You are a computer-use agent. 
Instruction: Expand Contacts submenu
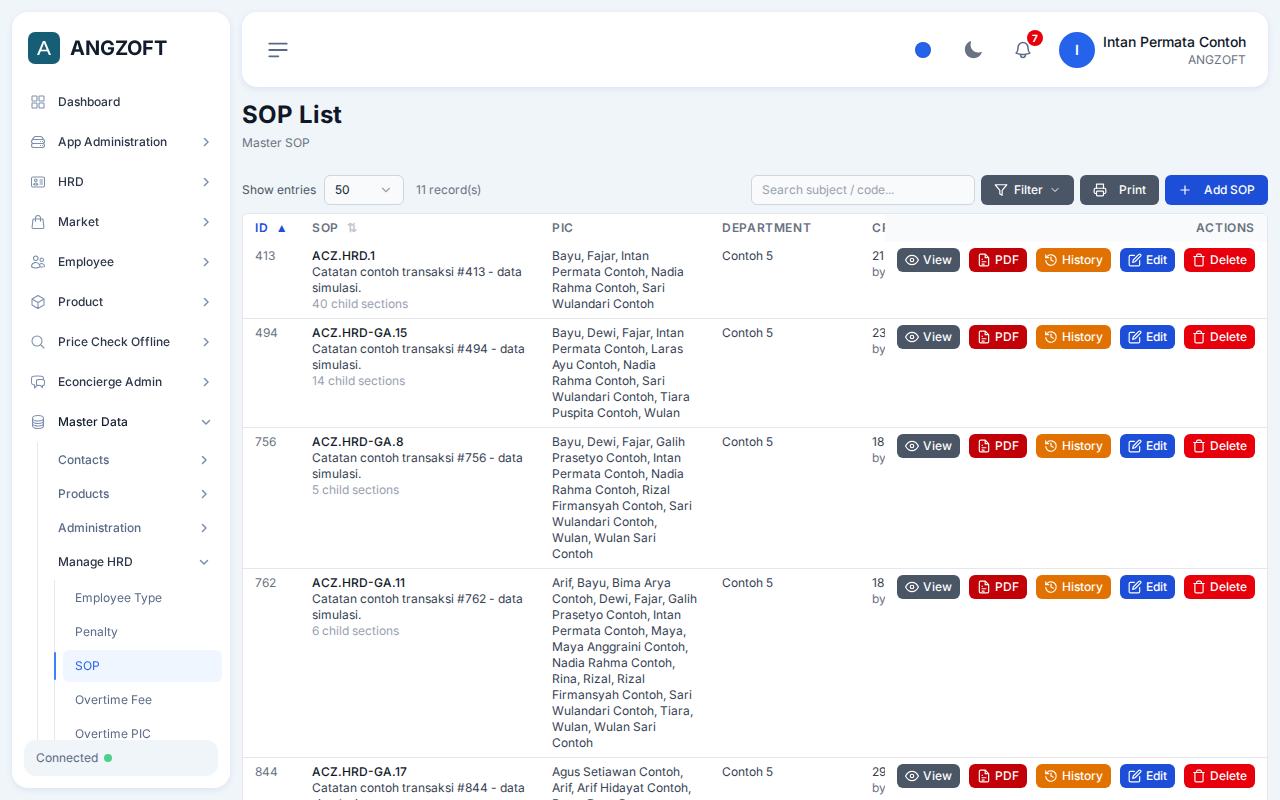click(134, 460)
